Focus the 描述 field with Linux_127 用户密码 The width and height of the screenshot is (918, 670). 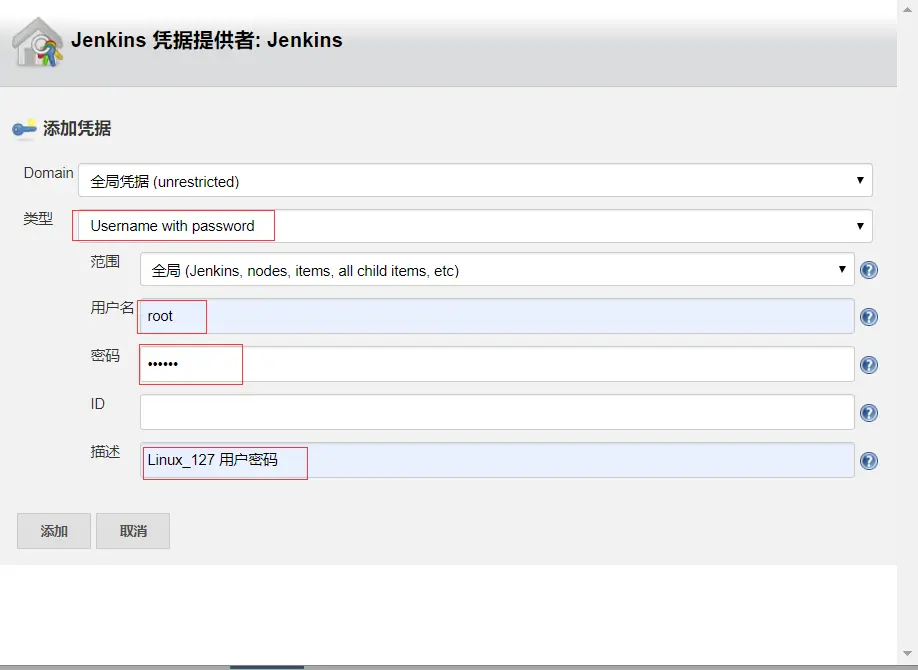(497, 460)
